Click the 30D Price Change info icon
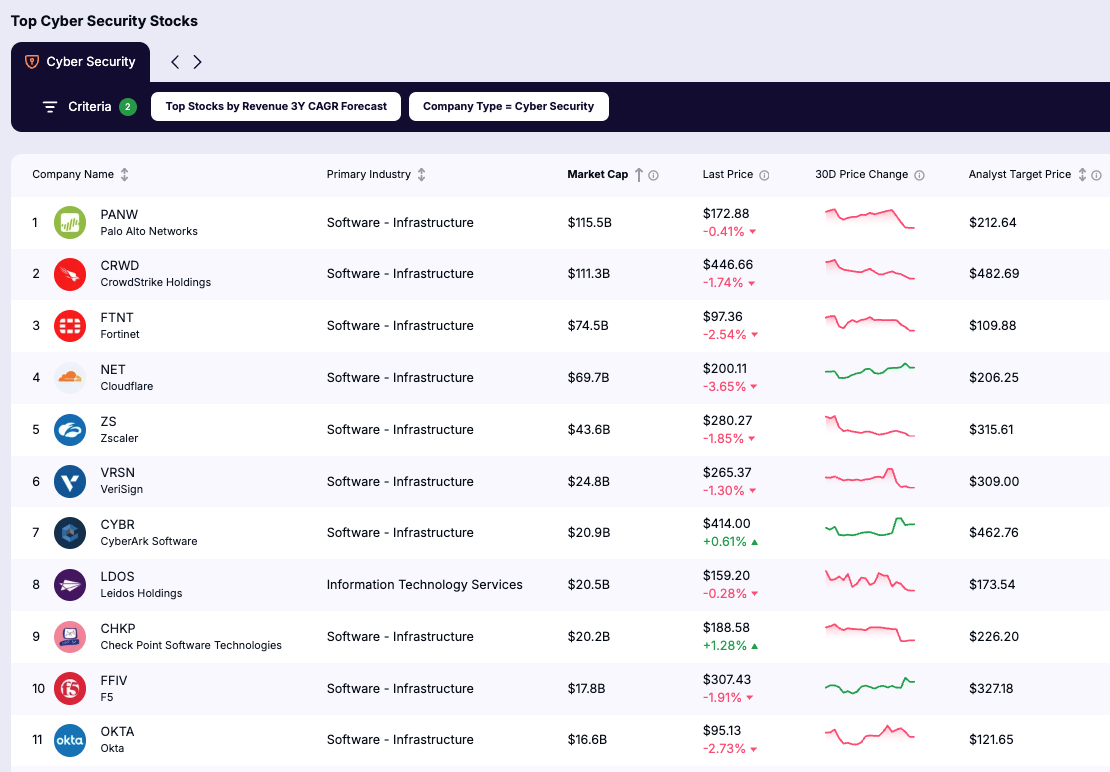 (920, 175)
